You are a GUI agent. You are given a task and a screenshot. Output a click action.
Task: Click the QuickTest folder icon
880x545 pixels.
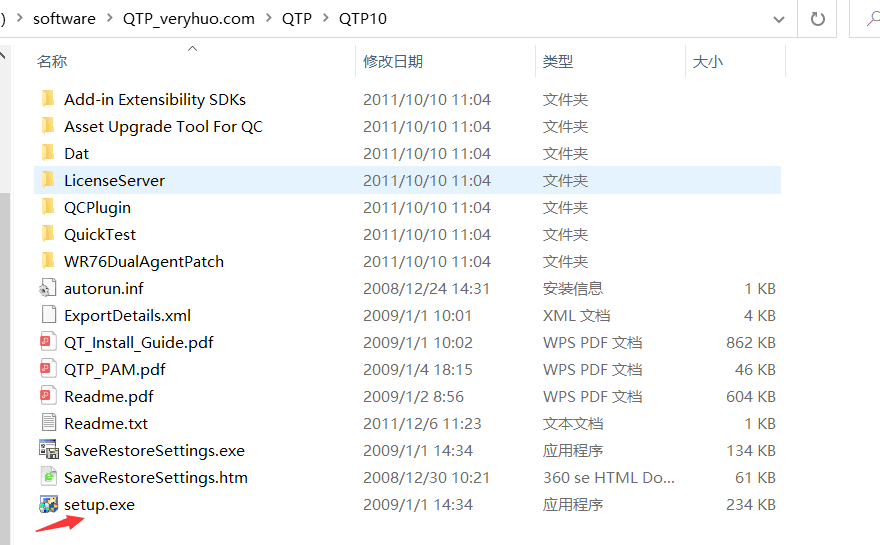[x=48, y=233]
